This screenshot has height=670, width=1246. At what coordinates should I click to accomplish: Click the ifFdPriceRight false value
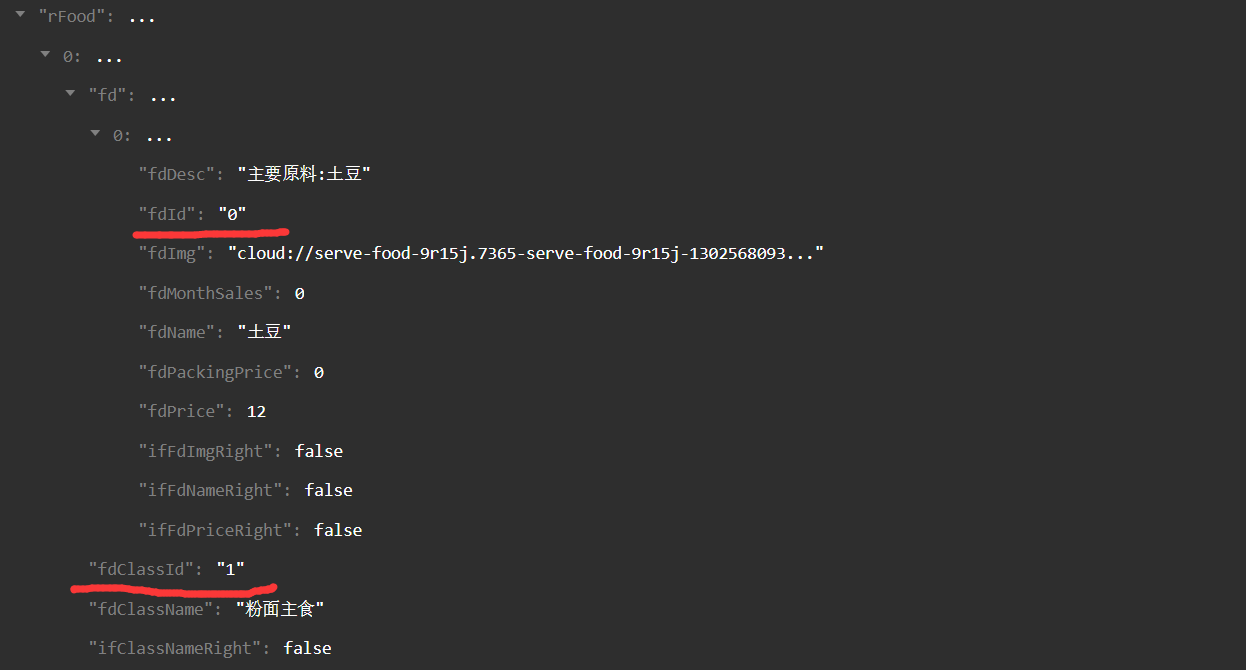tap(338, 530)
